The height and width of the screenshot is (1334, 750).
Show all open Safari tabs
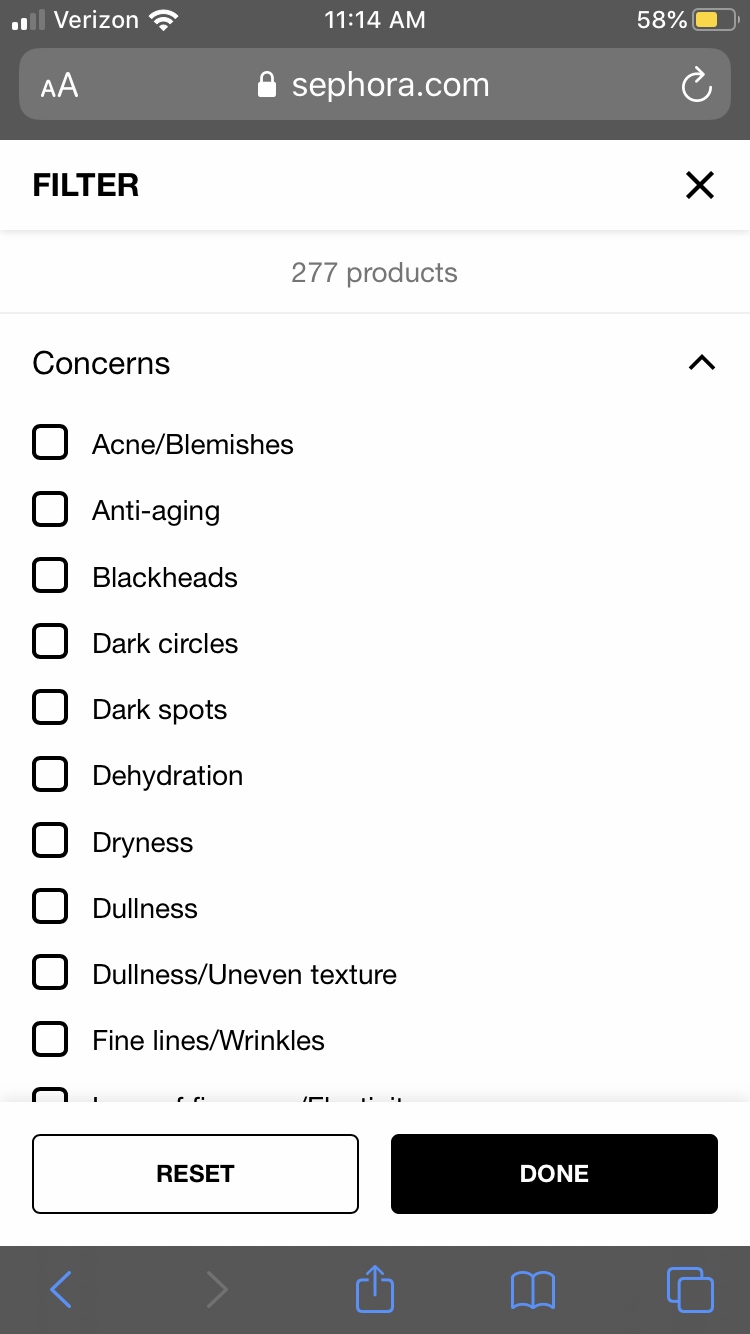pyautogui.click(x=689, y=1290)
